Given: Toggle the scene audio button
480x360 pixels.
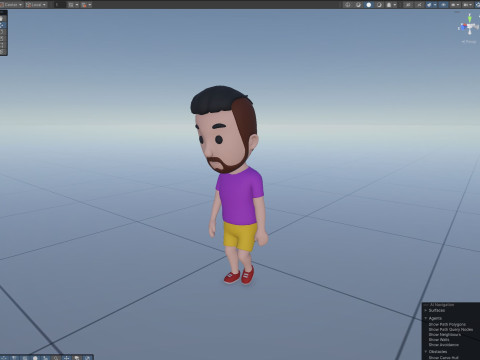Looking at the screenshot, I should coord(419,5).
